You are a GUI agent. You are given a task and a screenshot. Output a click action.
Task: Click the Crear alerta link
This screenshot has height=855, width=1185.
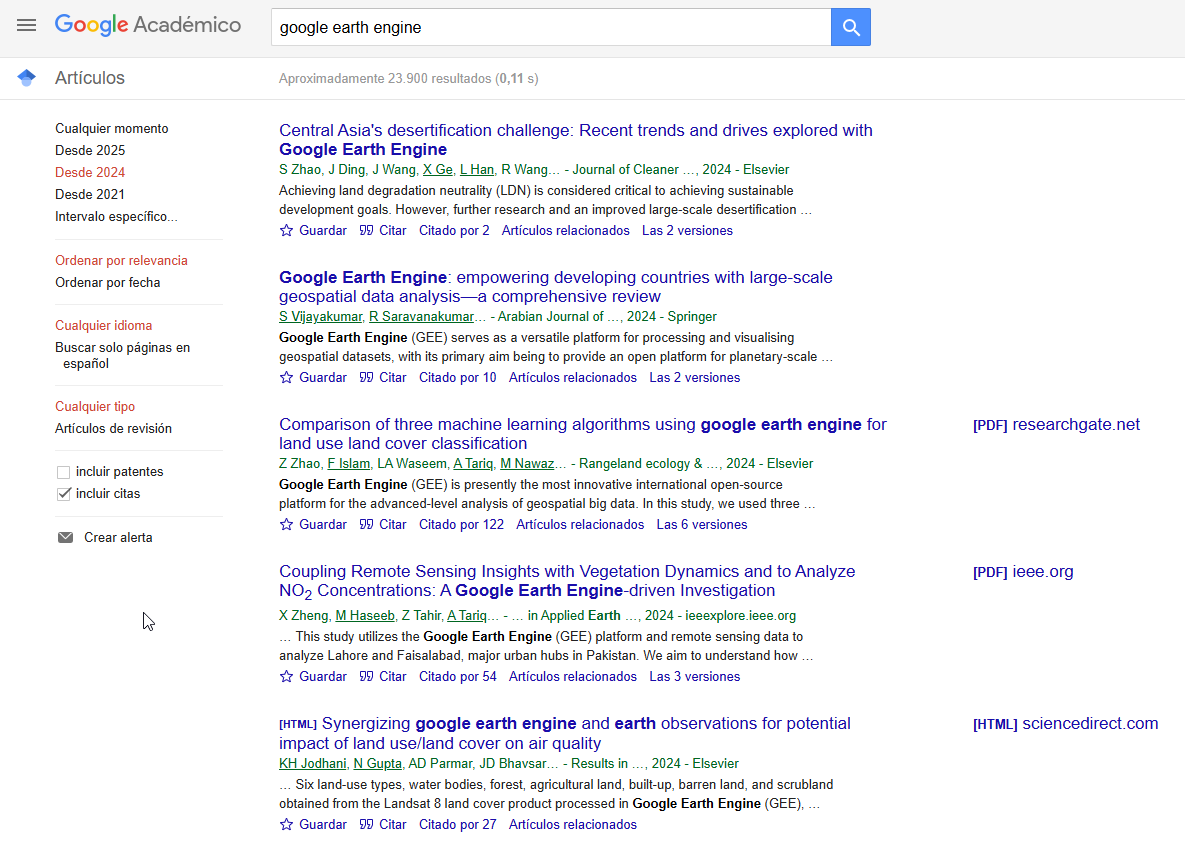[x=118, y=537]
